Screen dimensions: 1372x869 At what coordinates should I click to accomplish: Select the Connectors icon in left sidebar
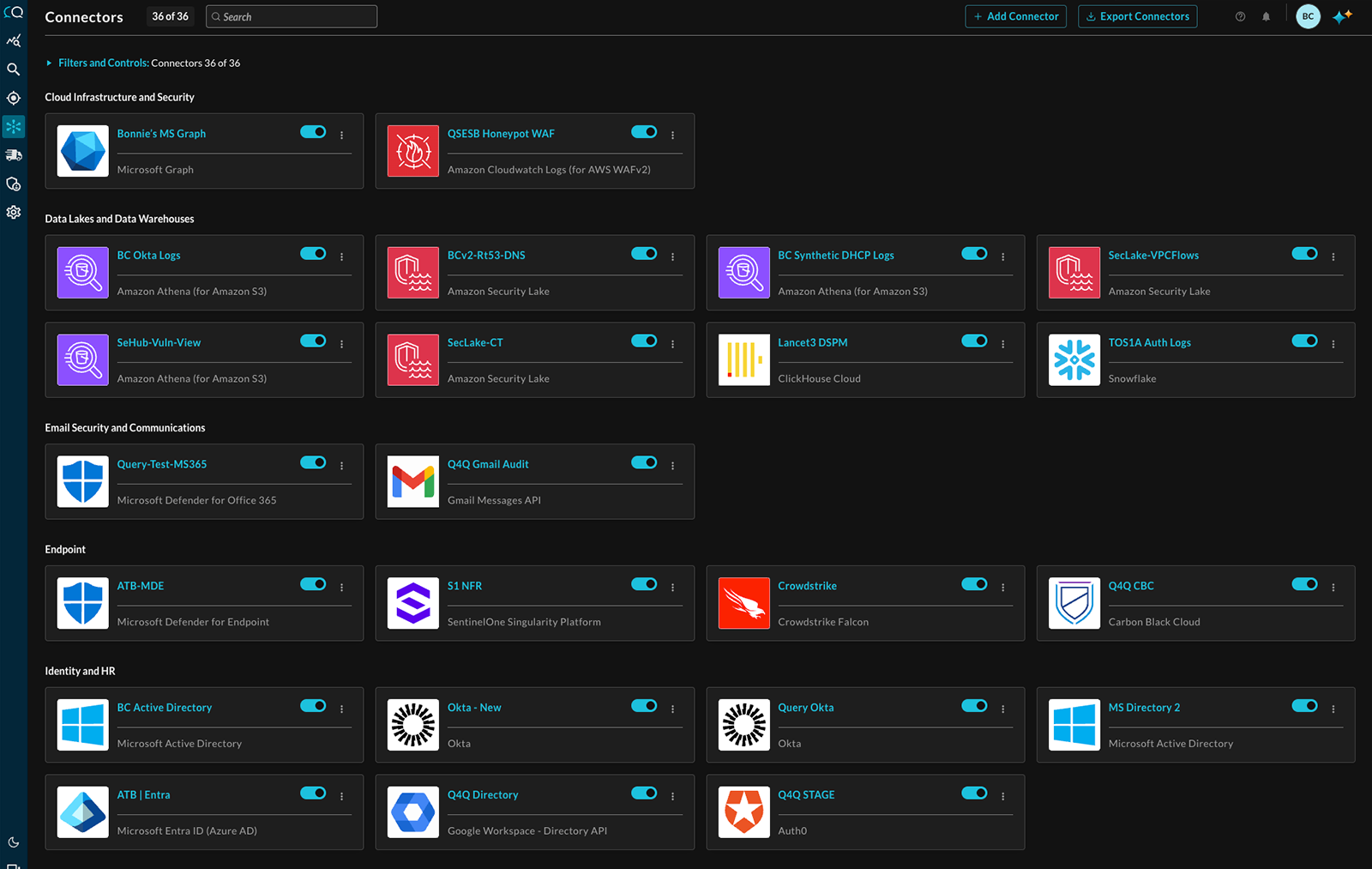13,127
